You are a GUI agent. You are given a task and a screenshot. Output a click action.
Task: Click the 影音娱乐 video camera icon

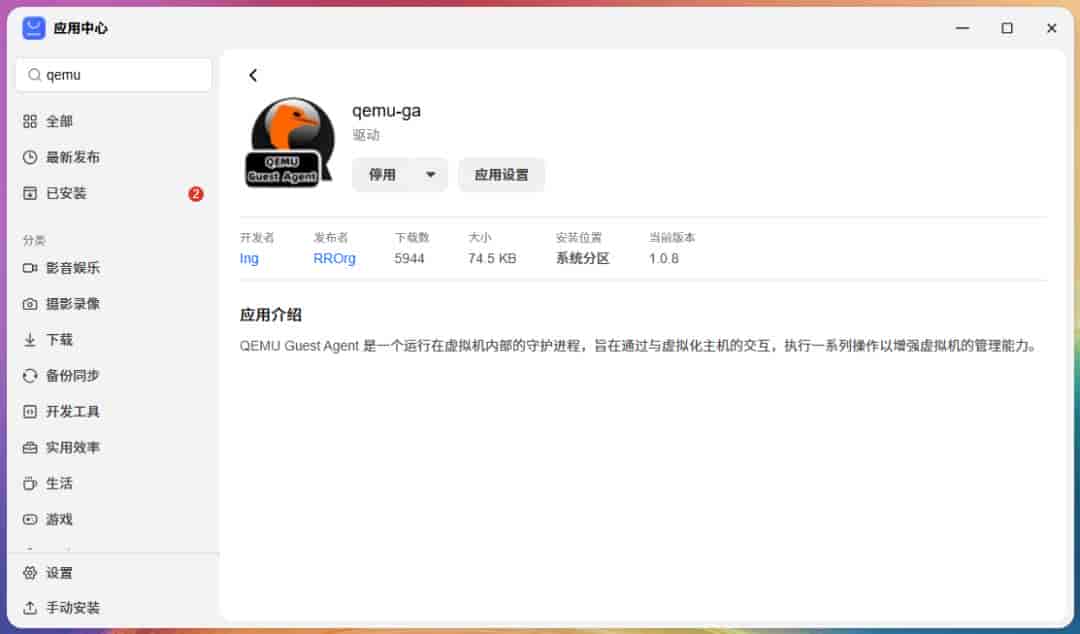coord(30,267)
